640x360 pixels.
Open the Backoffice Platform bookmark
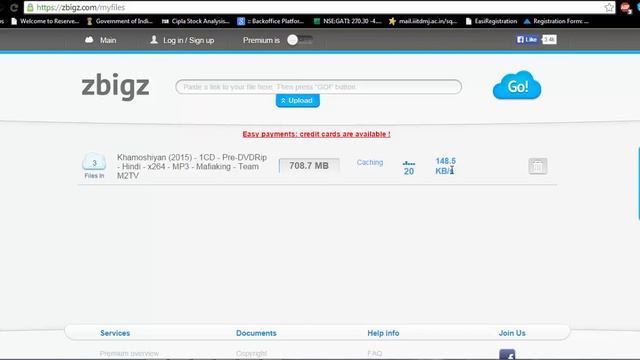[x=271, y=21]
